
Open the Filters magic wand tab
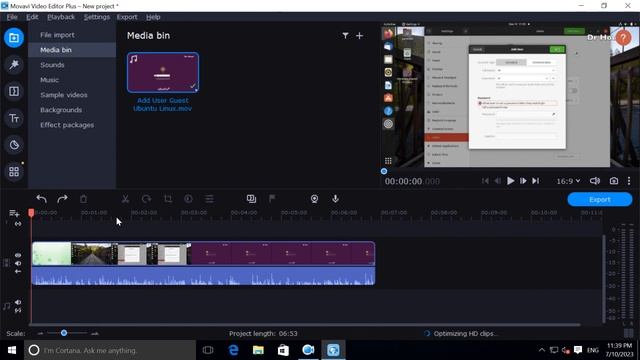[x=14, y=64]
